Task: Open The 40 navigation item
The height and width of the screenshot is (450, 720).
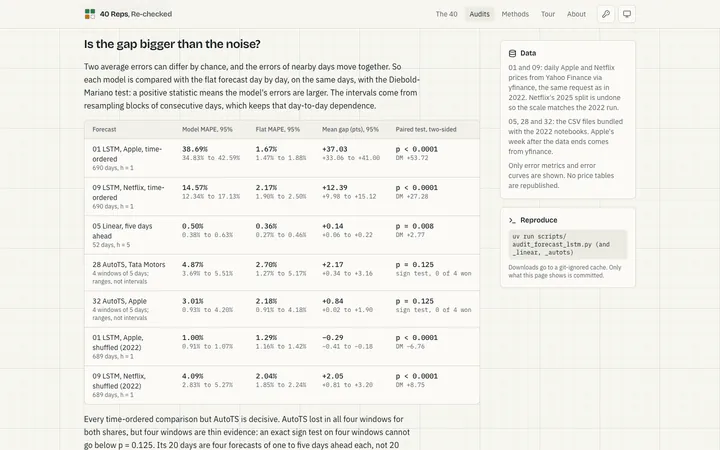Action: [446, 14]
